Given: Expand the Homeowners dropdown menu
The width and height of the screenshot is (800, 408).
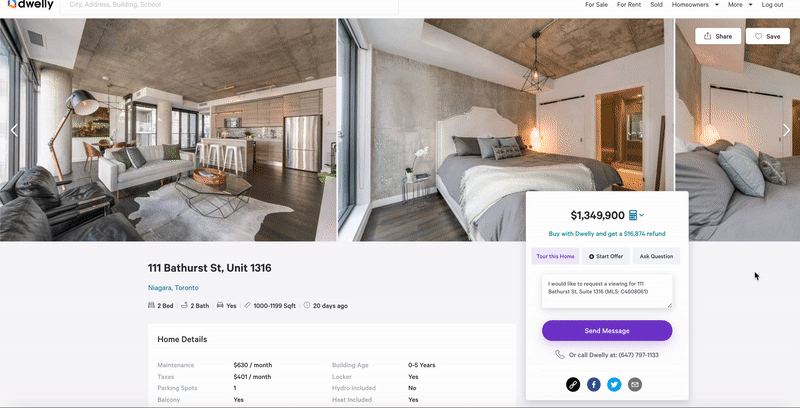Looking at the screenshot, I should (x=695, y=5).
